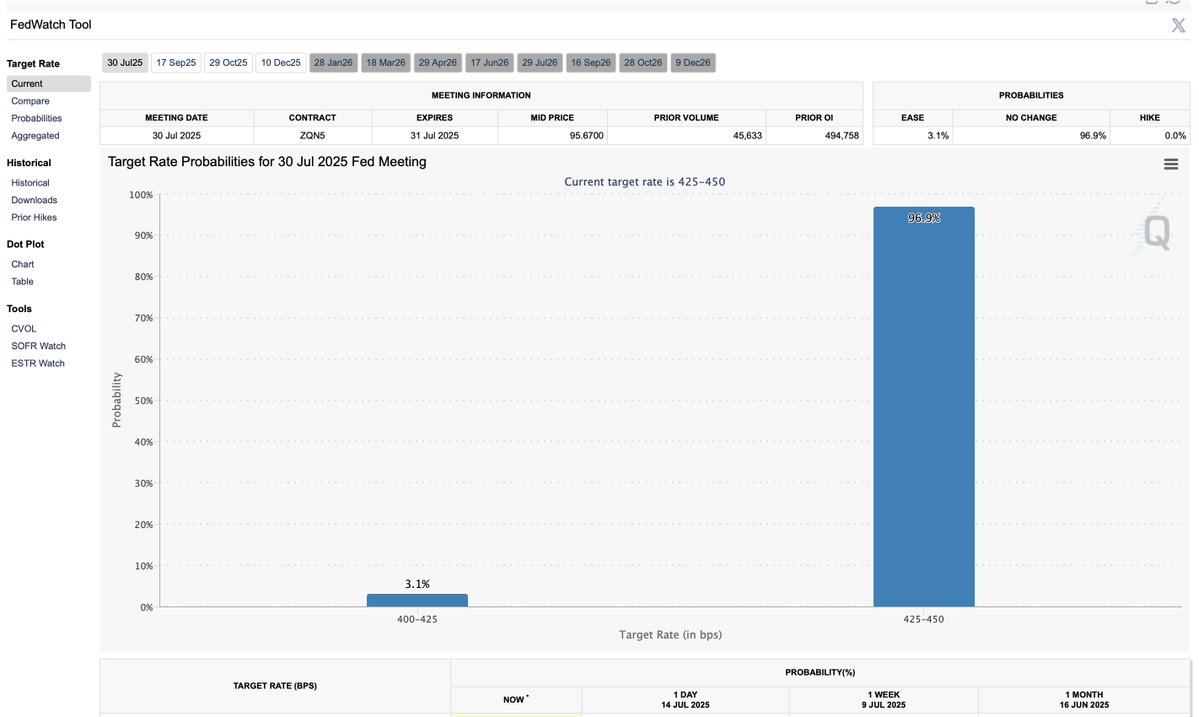Open SOFR Watch from Tools
This screenshot has width=1199, height=717.
coord(38,346)
